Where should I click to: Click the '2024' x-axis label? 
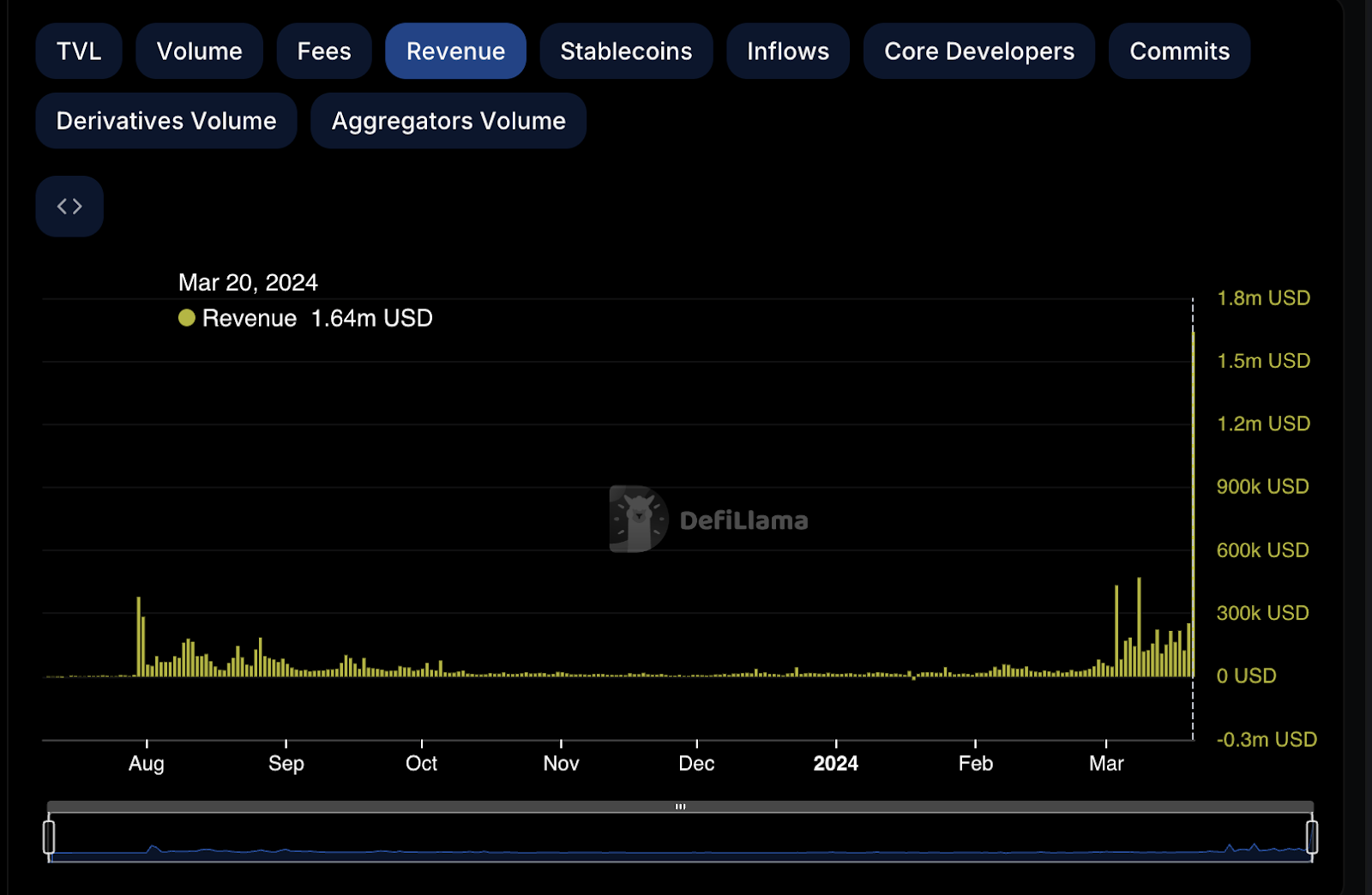click(x=836, y=763)
